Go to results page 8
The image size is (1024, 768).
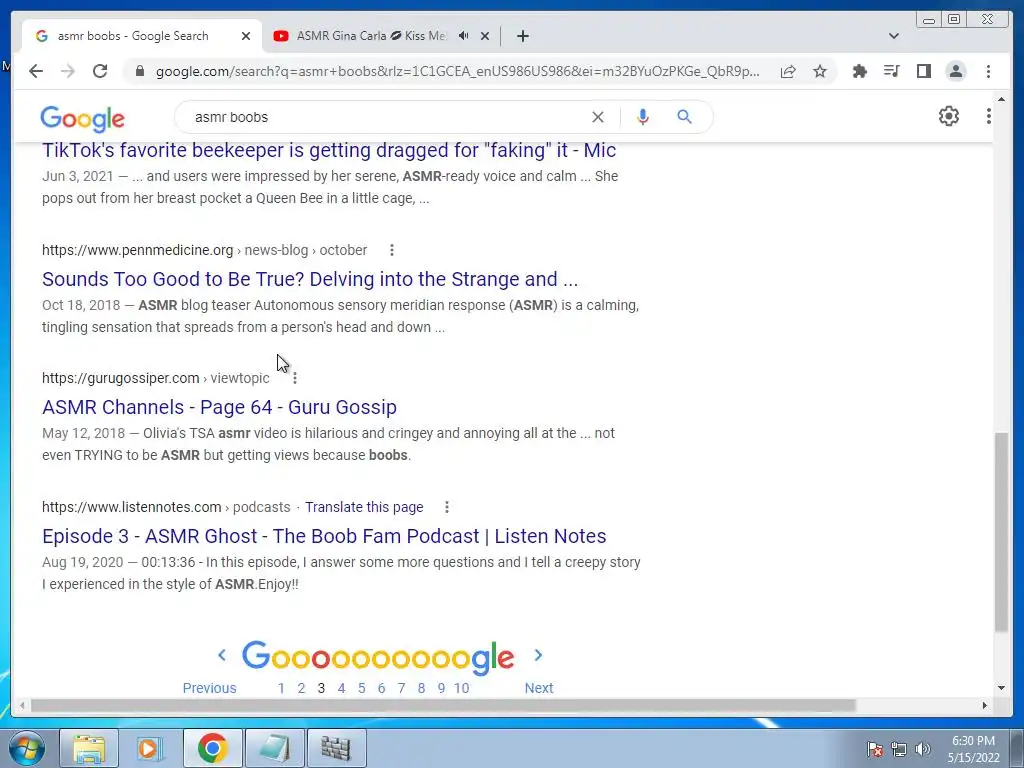[x=421, y=688]
